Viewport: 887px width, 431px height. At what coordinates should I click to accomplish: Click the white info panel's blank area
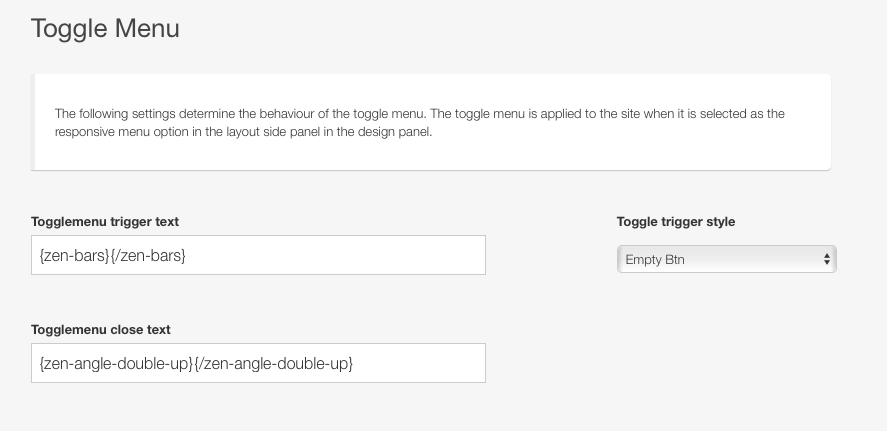point(622,154)
